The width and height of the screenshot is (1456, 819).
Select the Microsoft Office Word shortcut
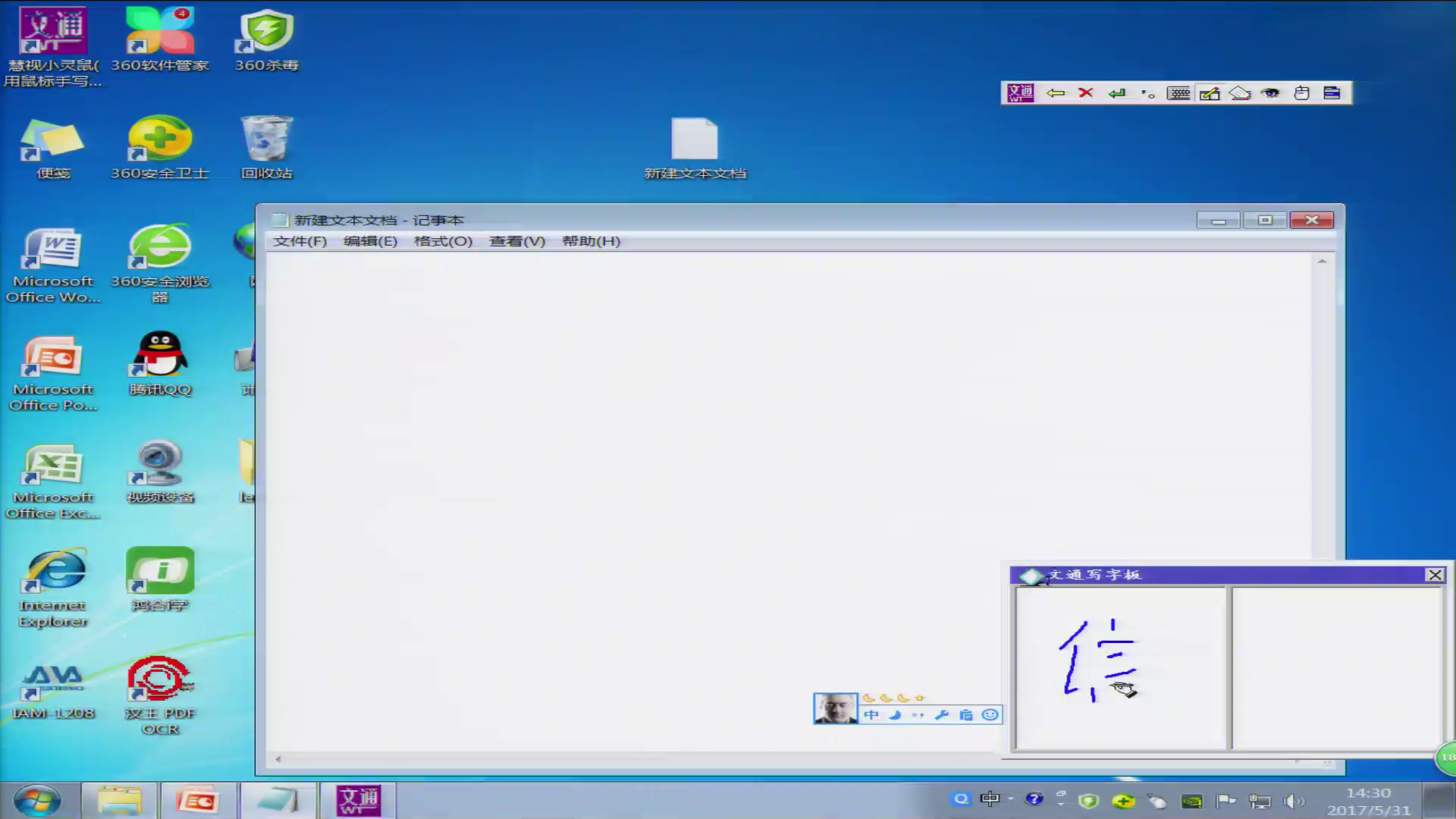click(x=53, y=265)
